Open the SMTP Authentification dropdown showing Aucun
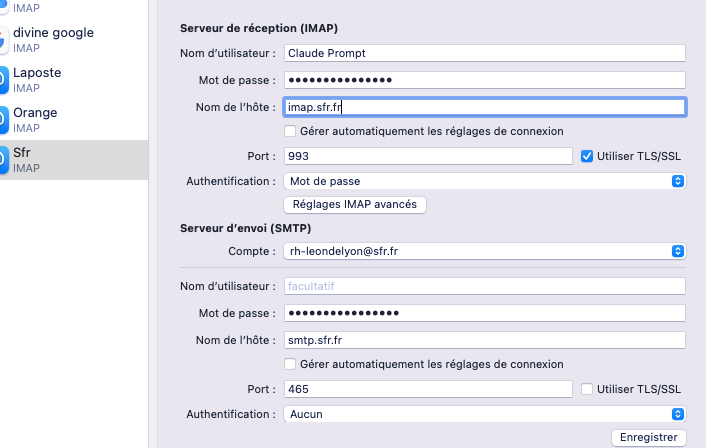Image resolution: width=706 pixels, height=448 pixels. click(484, 414)
